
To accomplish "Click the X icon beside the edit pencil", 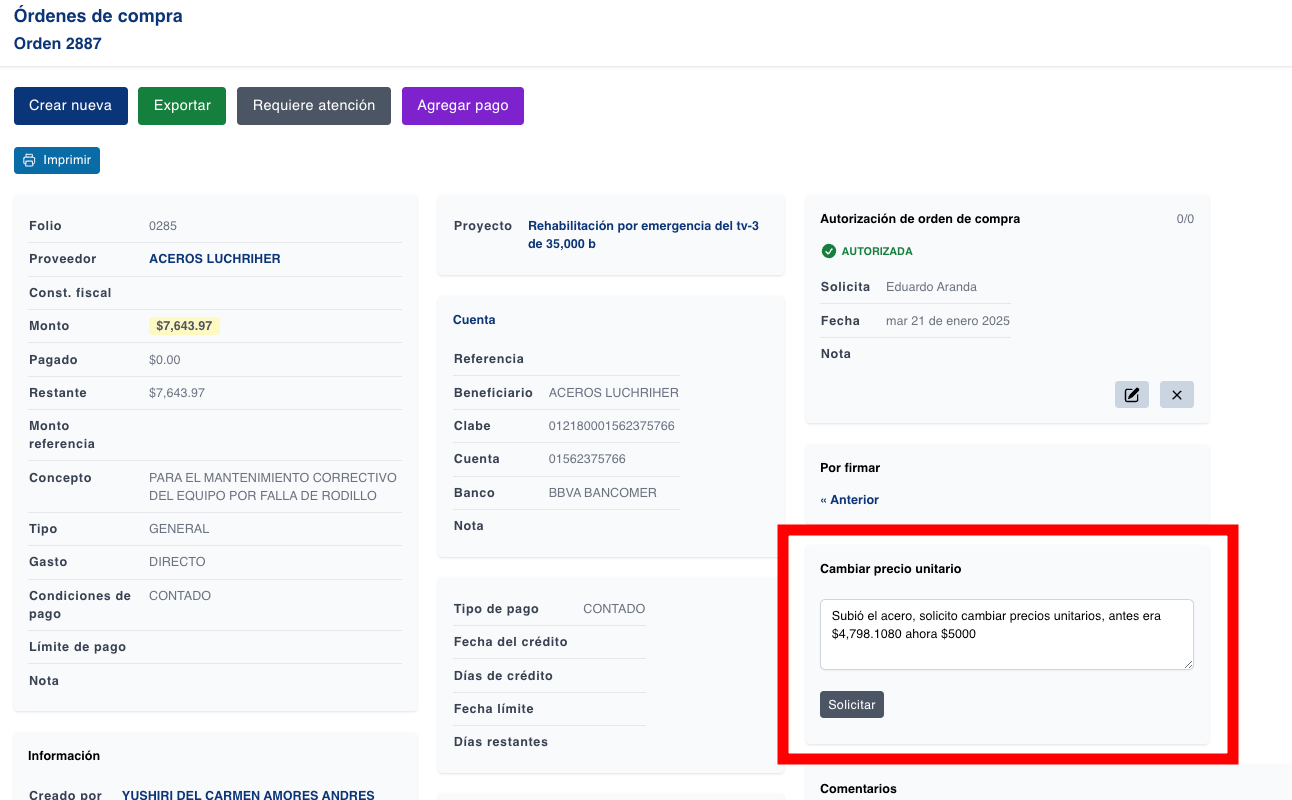I will coord(1176,394).
